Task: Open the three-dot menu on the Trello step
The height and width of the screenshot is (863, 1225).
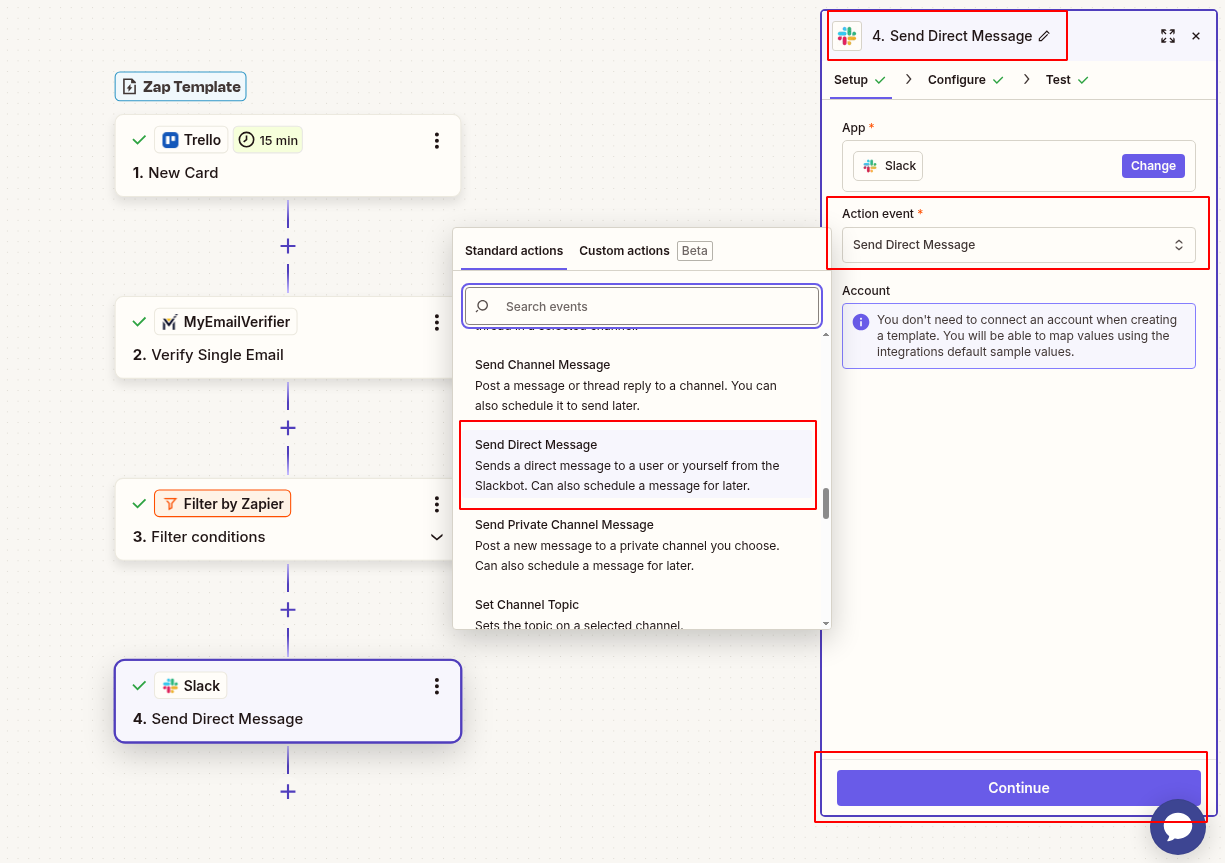Action: pyautogui.click(x=437, y=141)
